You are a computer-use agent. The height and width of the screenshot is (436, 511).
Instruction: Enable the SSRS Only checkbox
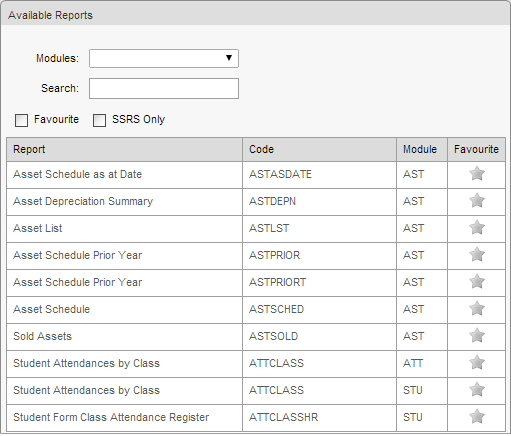tap(99, 120)
